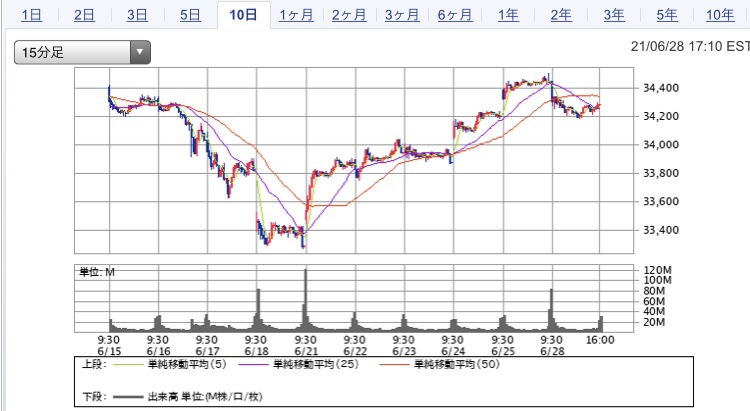750x411 pixels.
Task: Select the 1日 period tab
Action: pyautogui.click(x=32, y=15)
